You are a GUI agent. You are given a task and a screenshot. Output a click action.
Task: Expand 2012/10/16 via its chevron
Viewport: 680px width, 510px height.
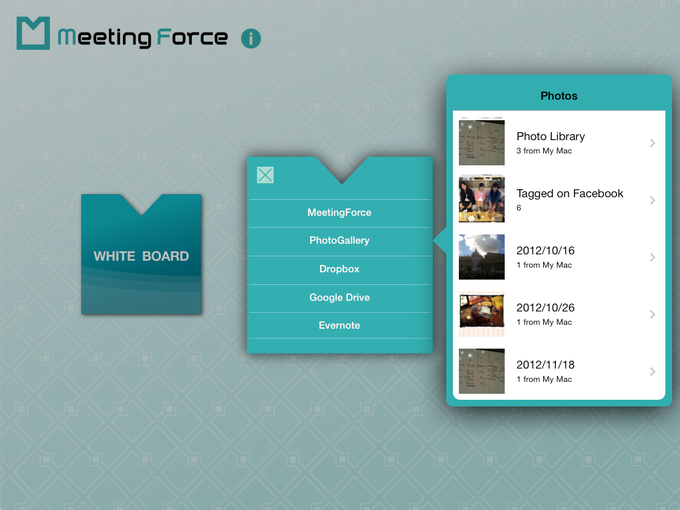click(653, 258)
